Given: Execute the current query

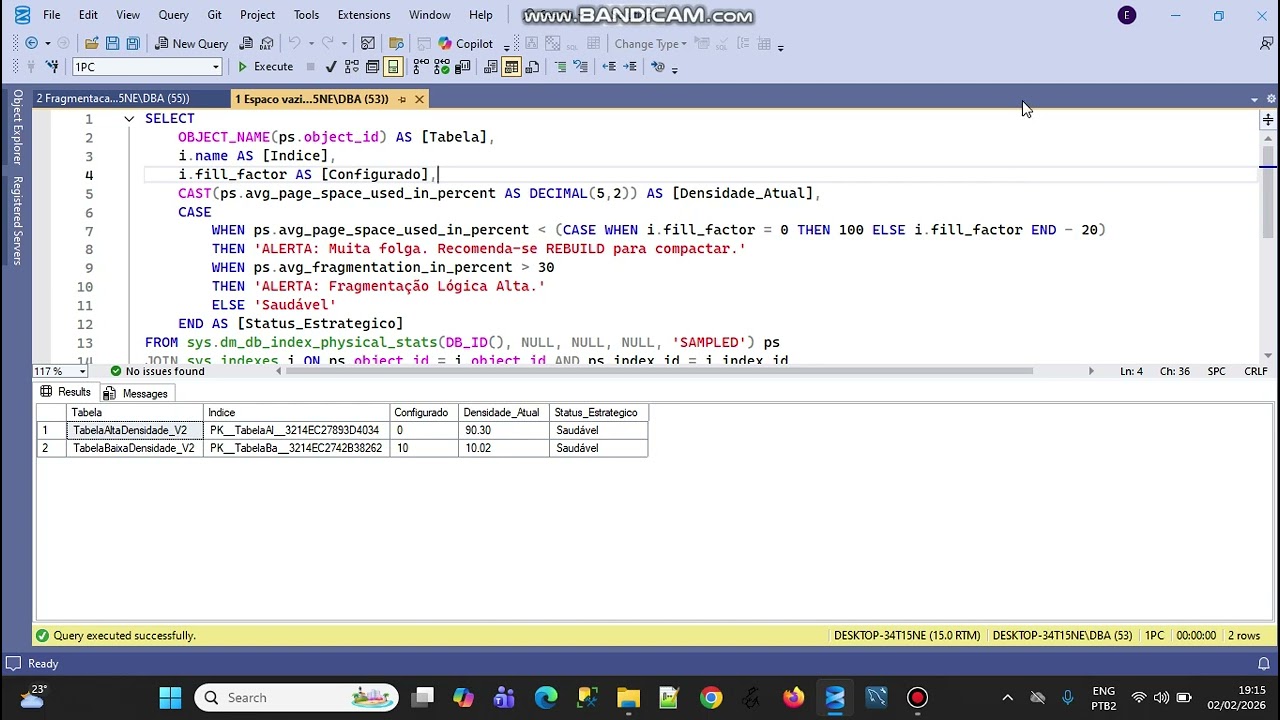Looking at the screenshot, I should [x=265, y=67].
